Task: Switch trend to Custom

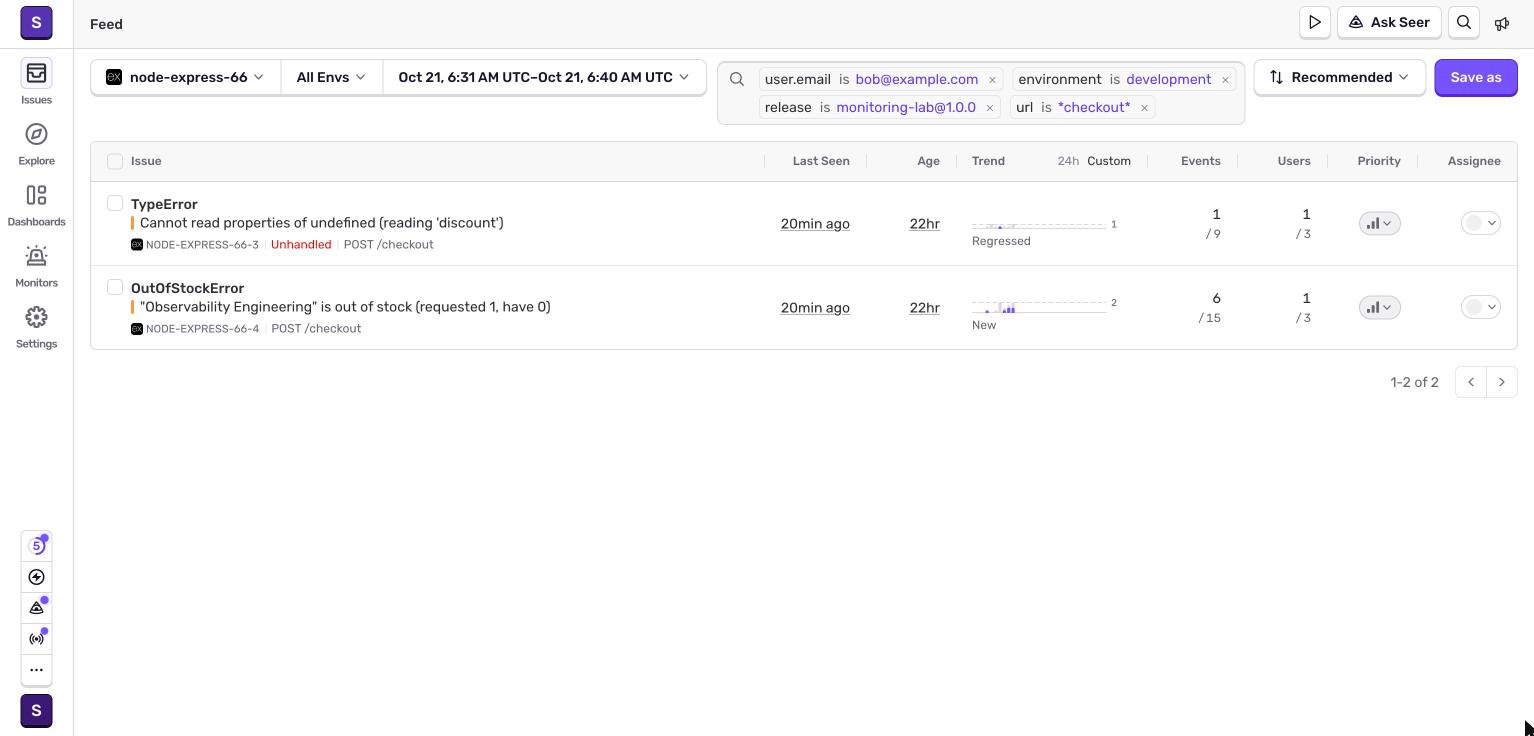Action: point(1109,161)
